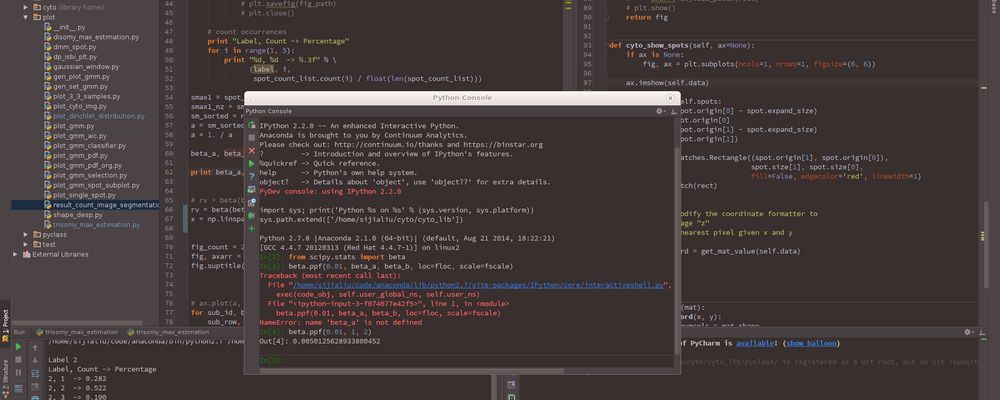Click the NameError message in console

(x=341, y=323)
